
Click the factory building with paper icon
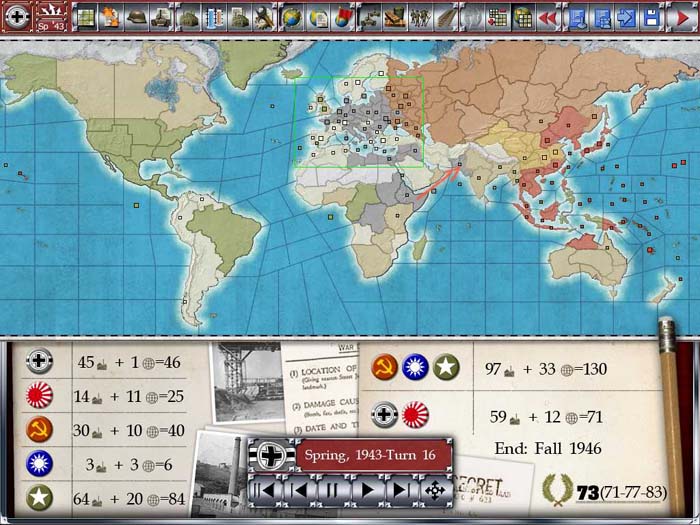click(x=240, y=17)
